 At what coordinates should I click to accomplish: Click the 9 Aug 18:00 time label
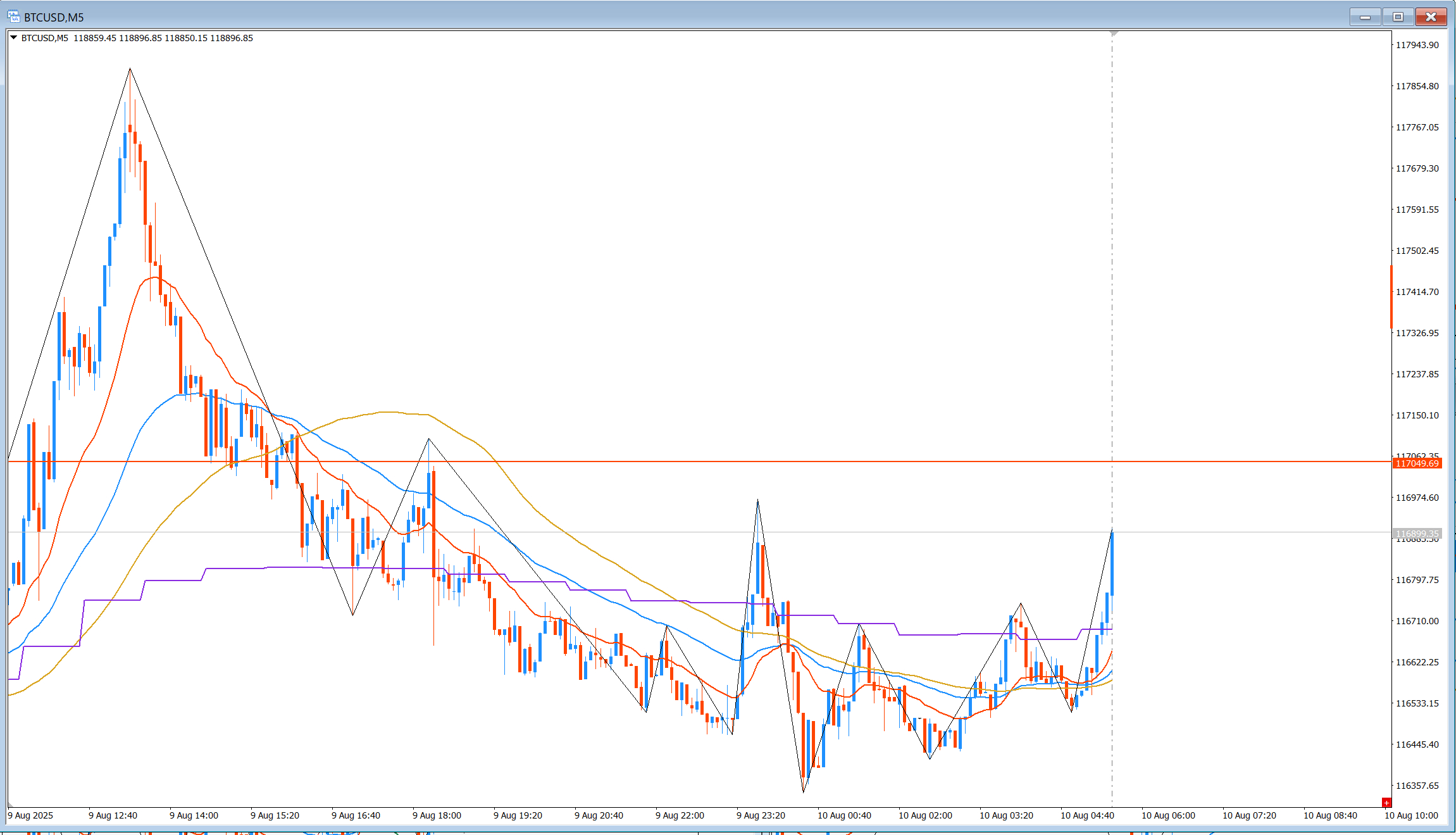tap(437, 815)
